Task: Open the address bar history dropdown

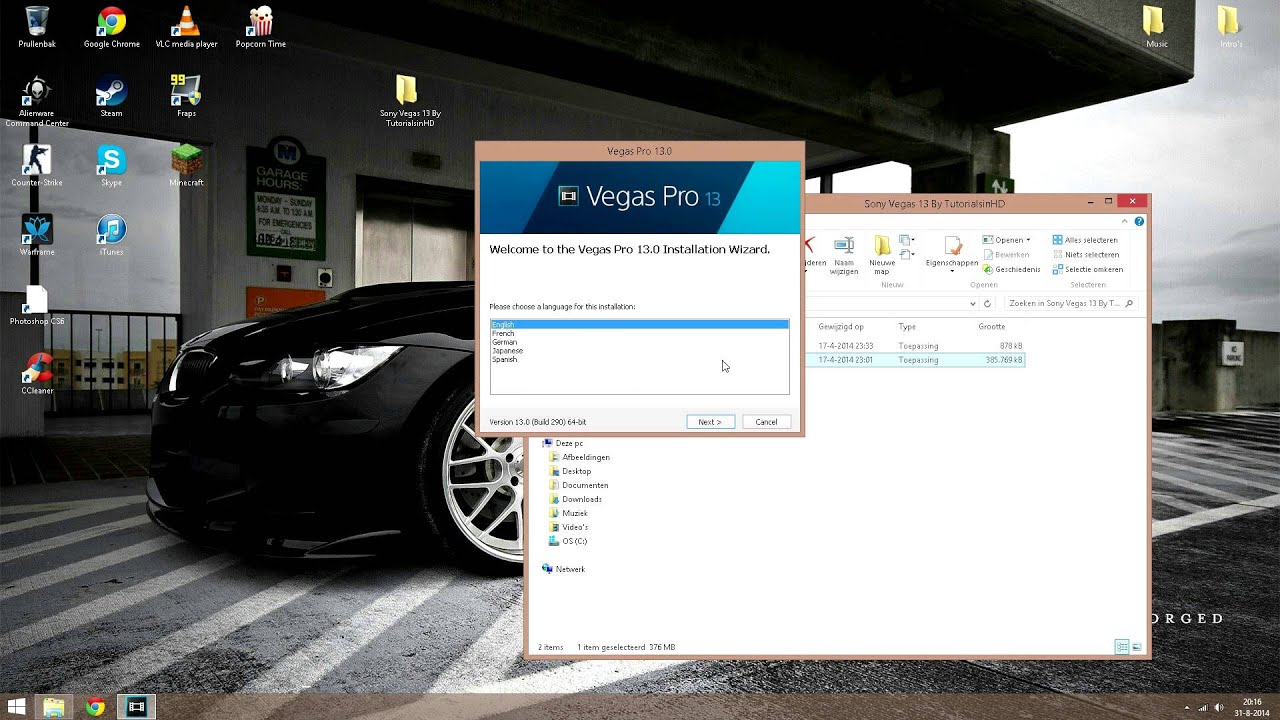Action: (x=972, y=303)
